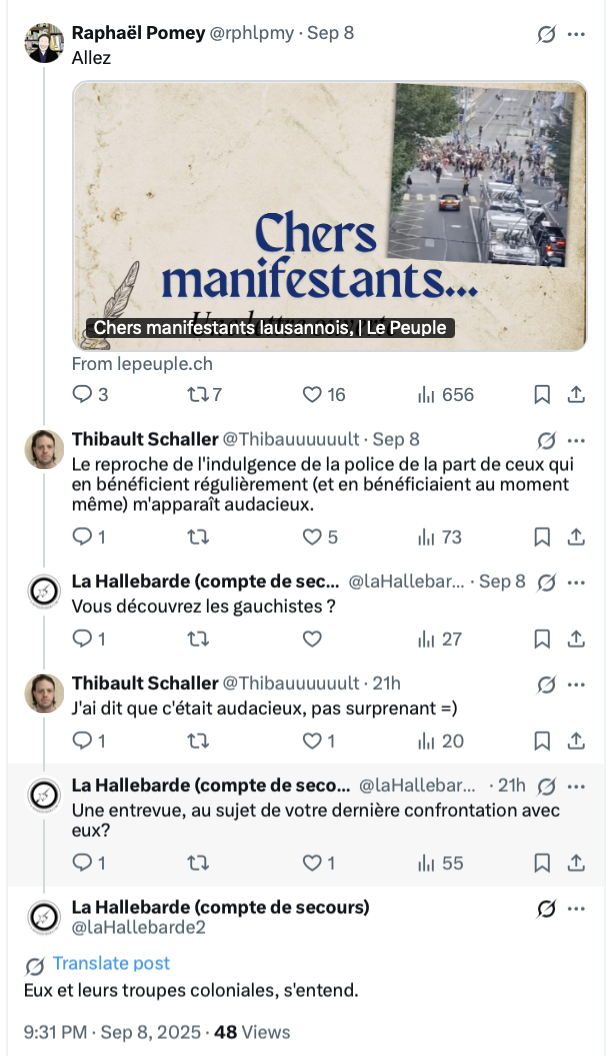Open more options on Raphaël Pomey's post
This screenshot has height=1056, width=606.
[576, 34]
